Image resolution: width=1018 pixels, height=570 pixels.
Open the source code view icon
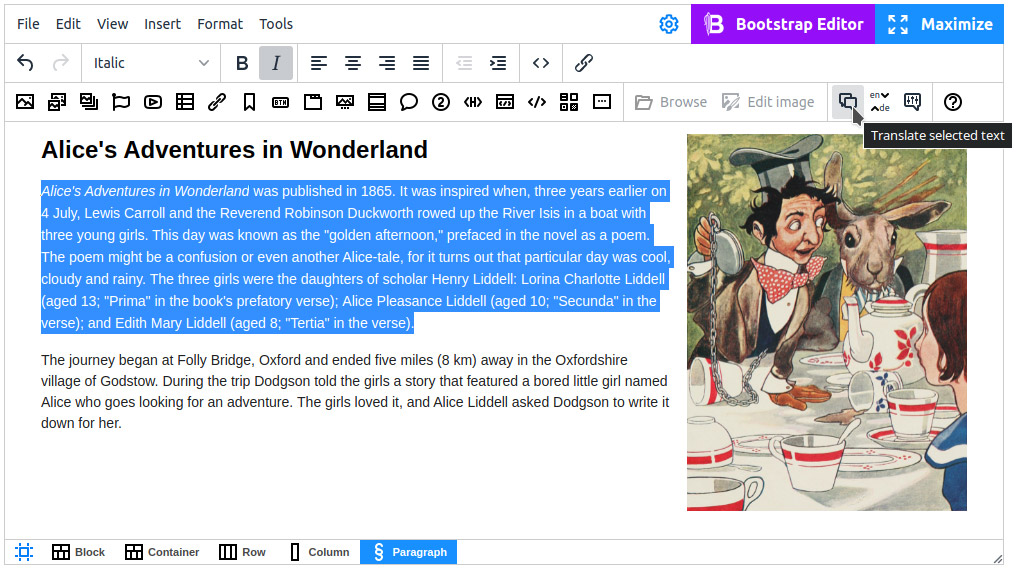pos(541,63)
